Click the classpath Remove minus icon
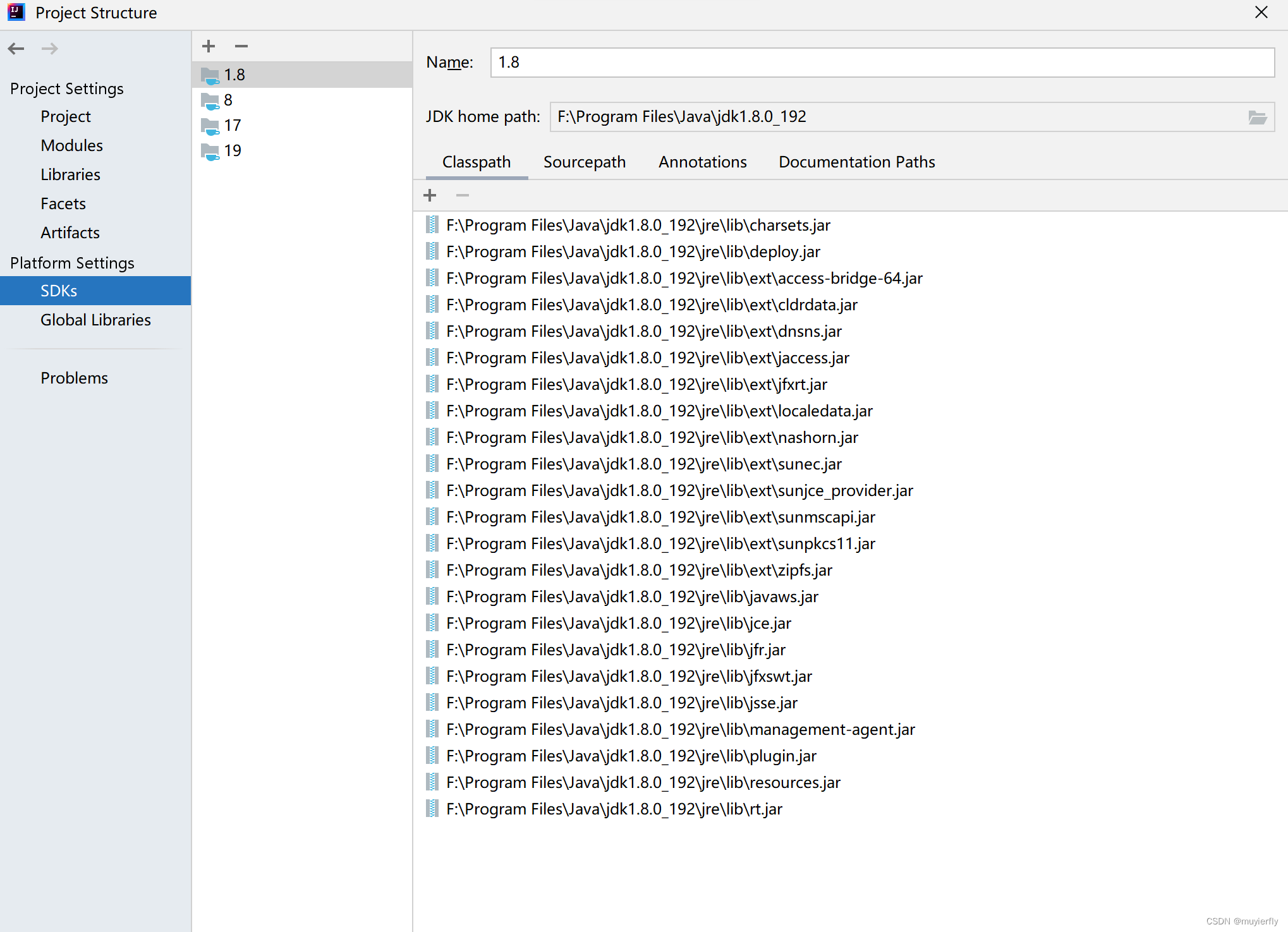The image size is (1288, 932). pyautogui.click(x=462, y=195)
